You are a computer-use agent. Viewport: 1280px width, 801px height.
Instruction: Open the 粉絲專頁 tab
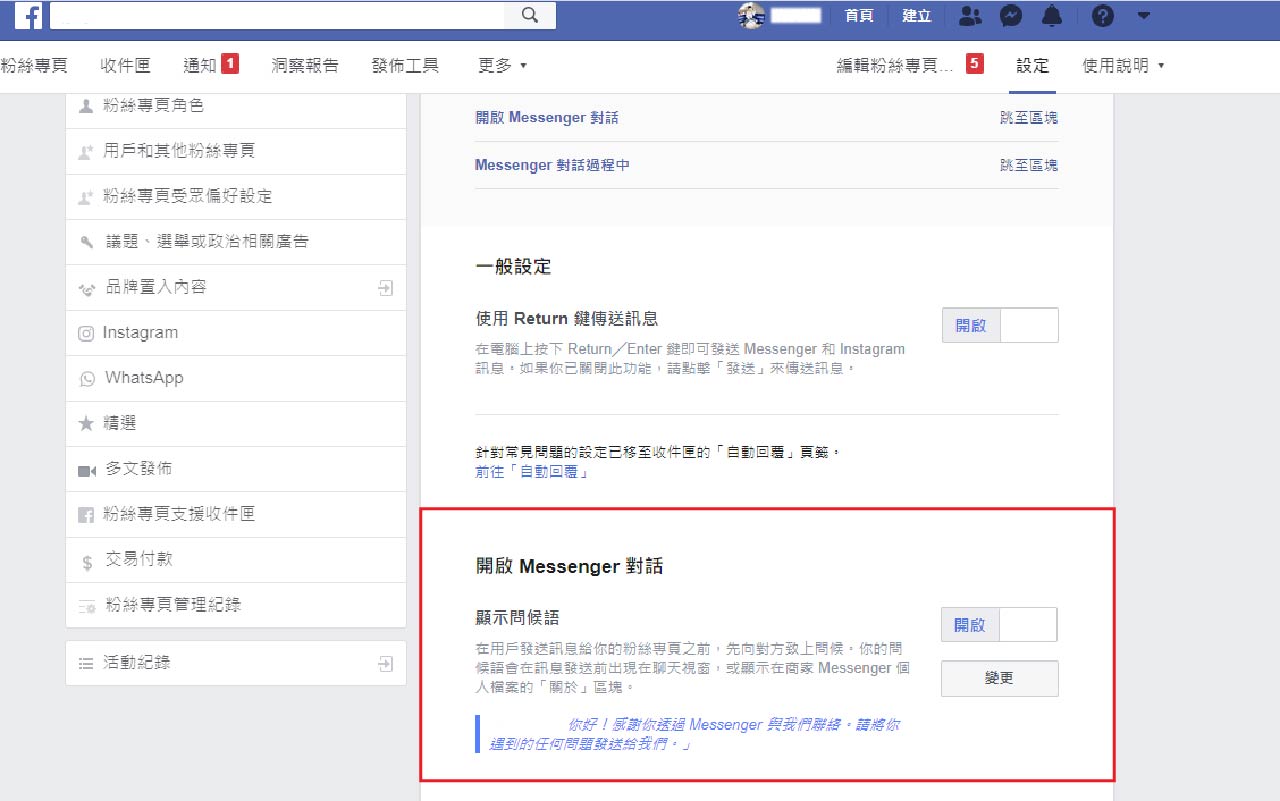34,66
